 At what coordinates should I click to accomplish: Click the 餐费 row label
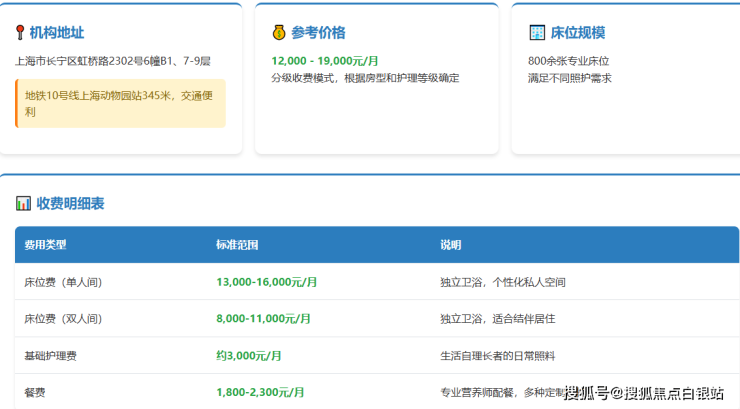[35, 392]
